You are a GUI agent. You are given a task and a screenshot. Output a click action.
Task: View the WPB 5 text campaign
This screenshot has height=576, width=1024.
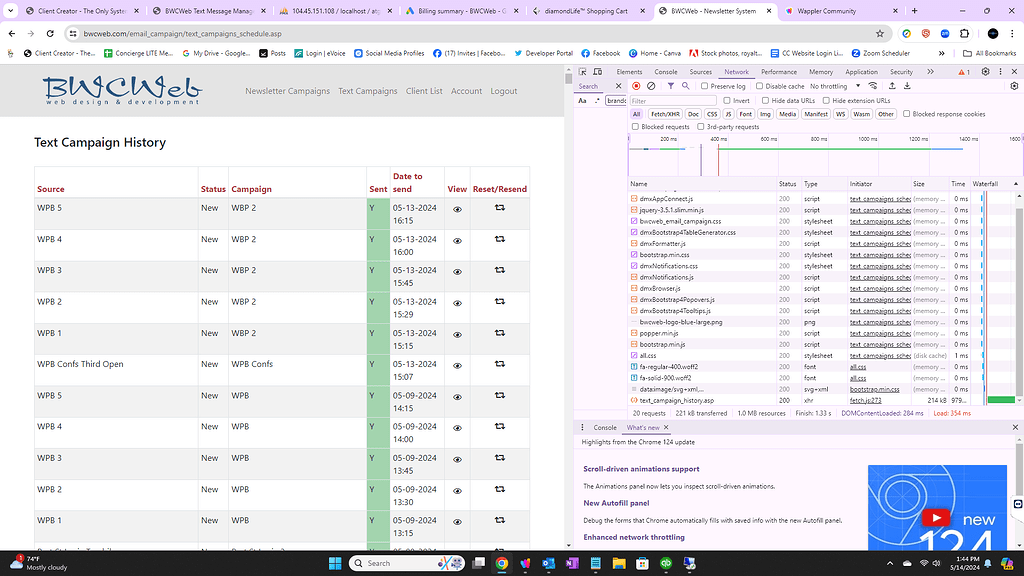click(x=457, y=208)
